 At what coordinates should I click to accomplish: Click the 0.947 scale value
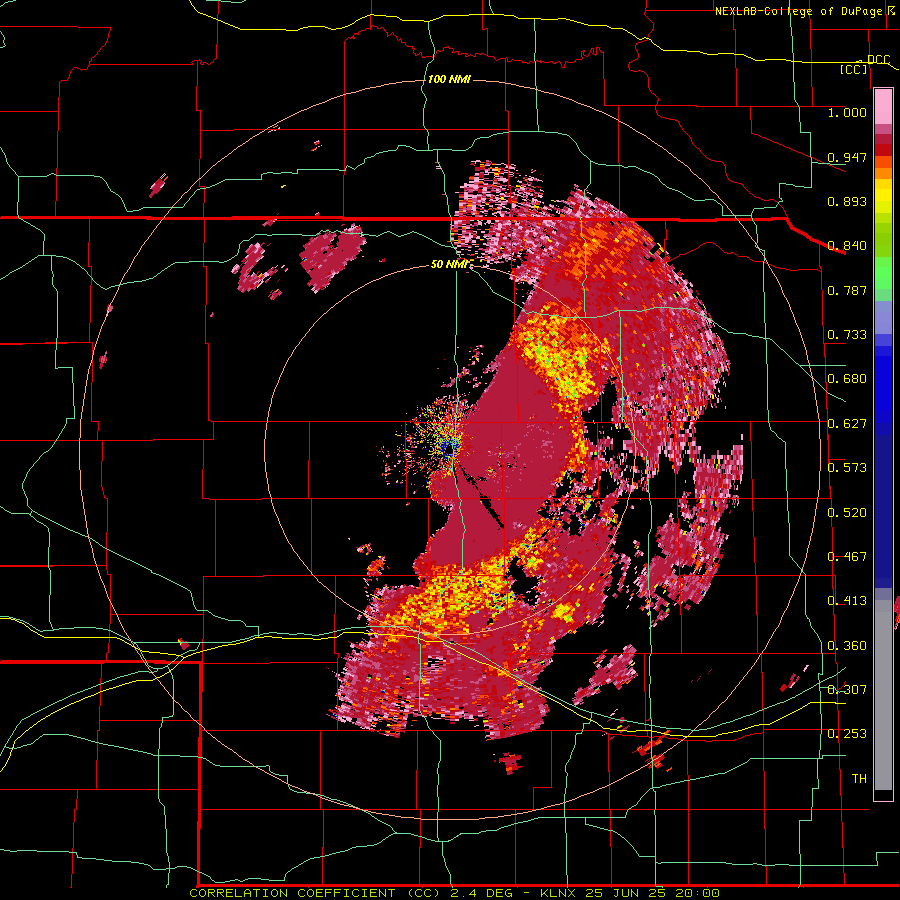point(847,157)
